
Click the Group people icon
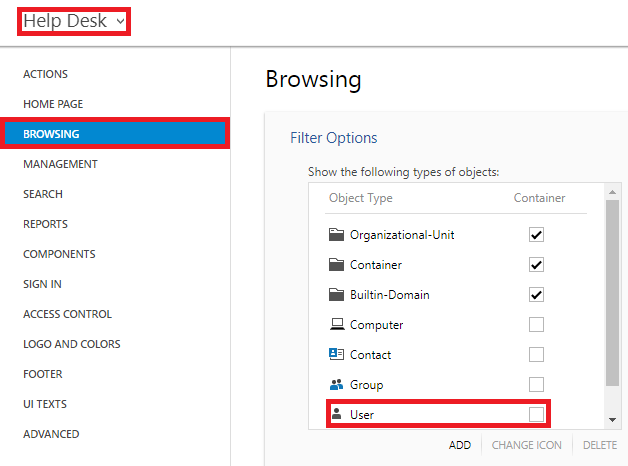[336, 384]
